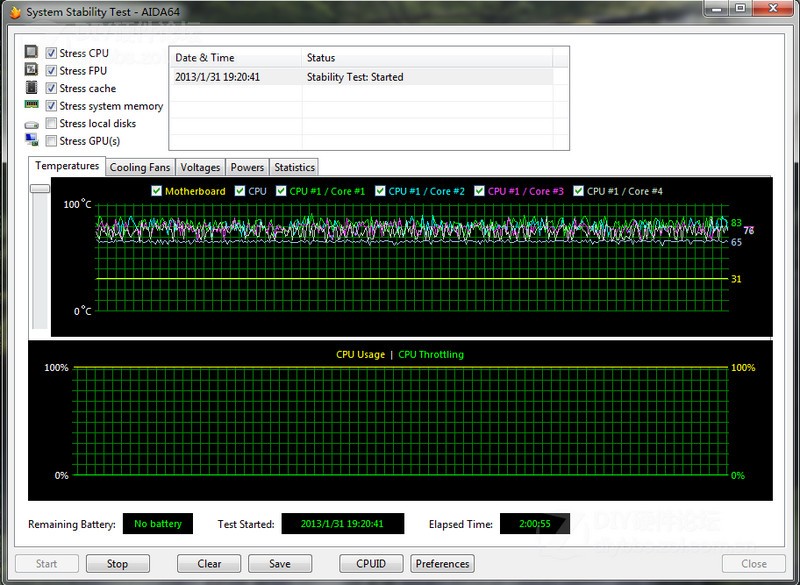Open the CPUID panel button
The image size is (800, 585).
(x=371, y=563)
